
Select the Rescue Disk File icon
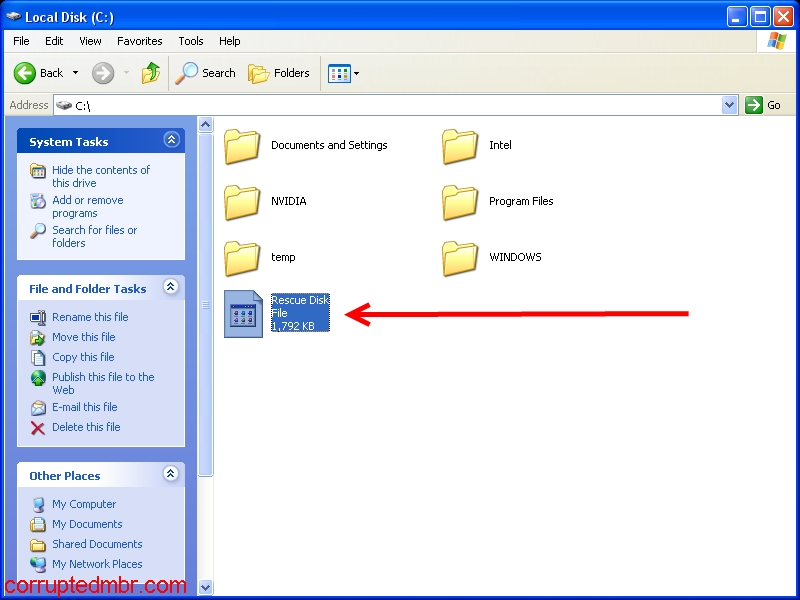pos(243,314)
